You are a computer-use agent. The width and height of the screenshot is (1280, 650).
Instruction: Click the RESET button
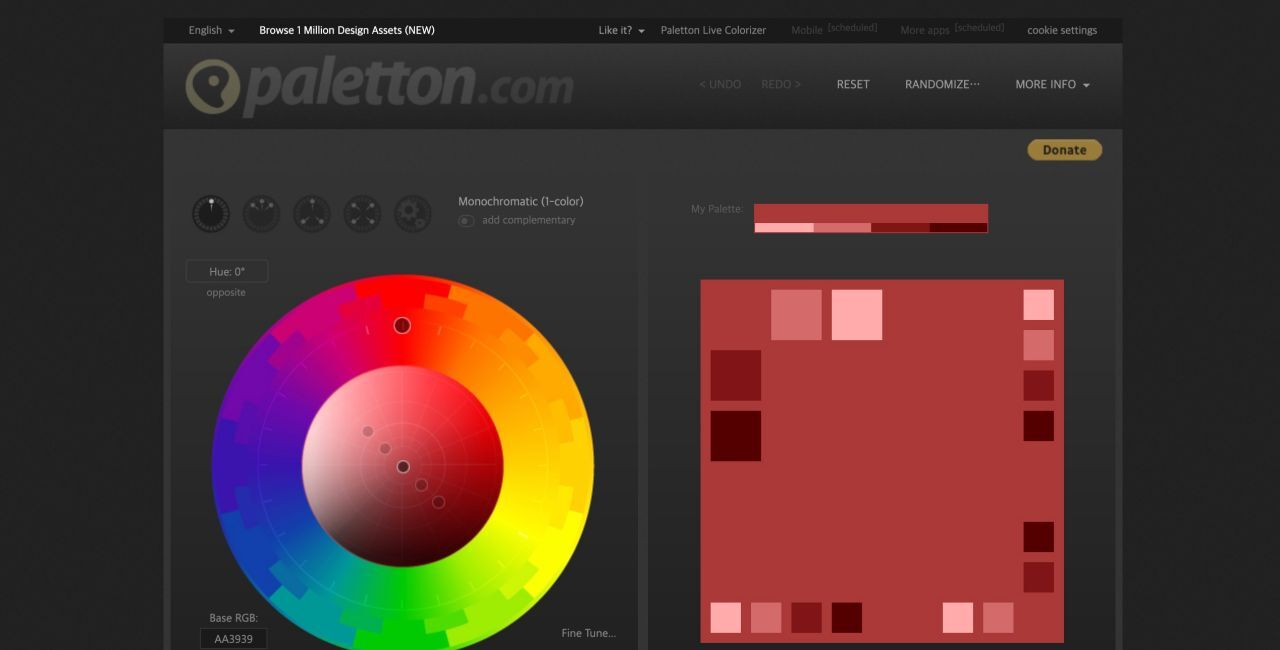click(x=853, y=84)
